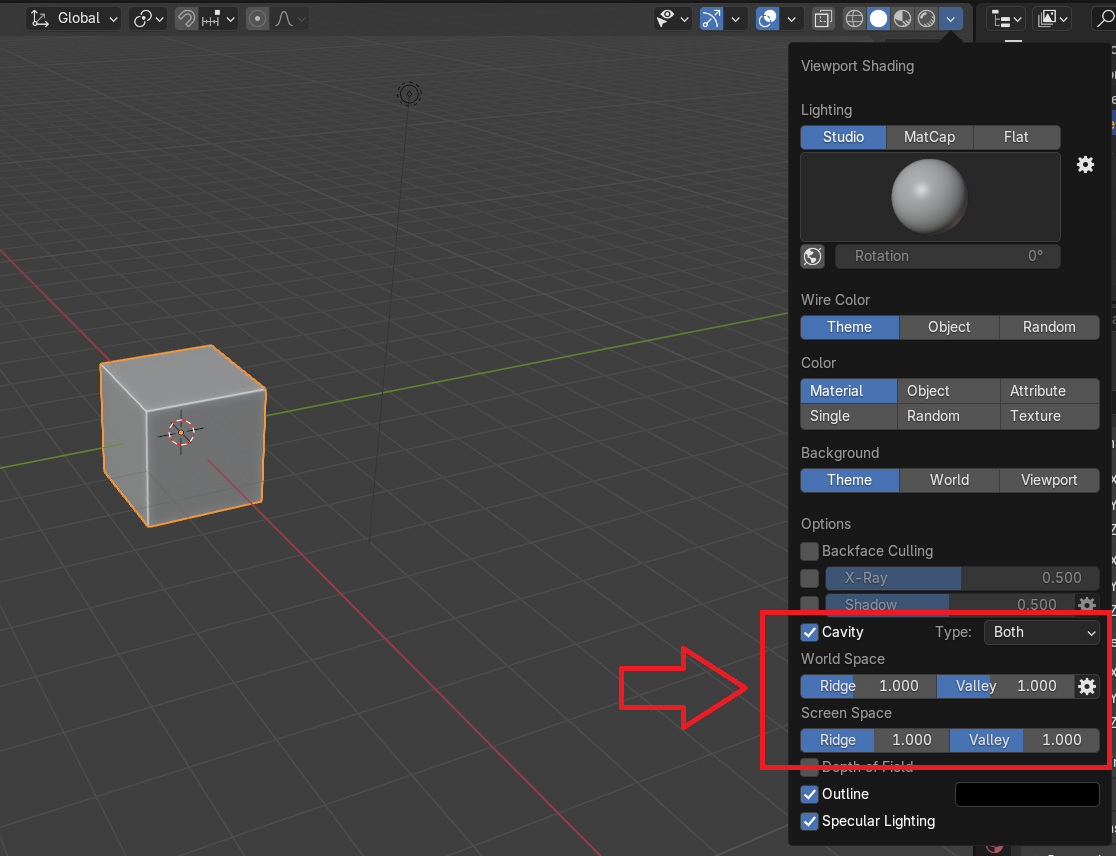
Task: Toggle the X-ray icon in the header
Action: pyautogui.click(x=823, y=19)
